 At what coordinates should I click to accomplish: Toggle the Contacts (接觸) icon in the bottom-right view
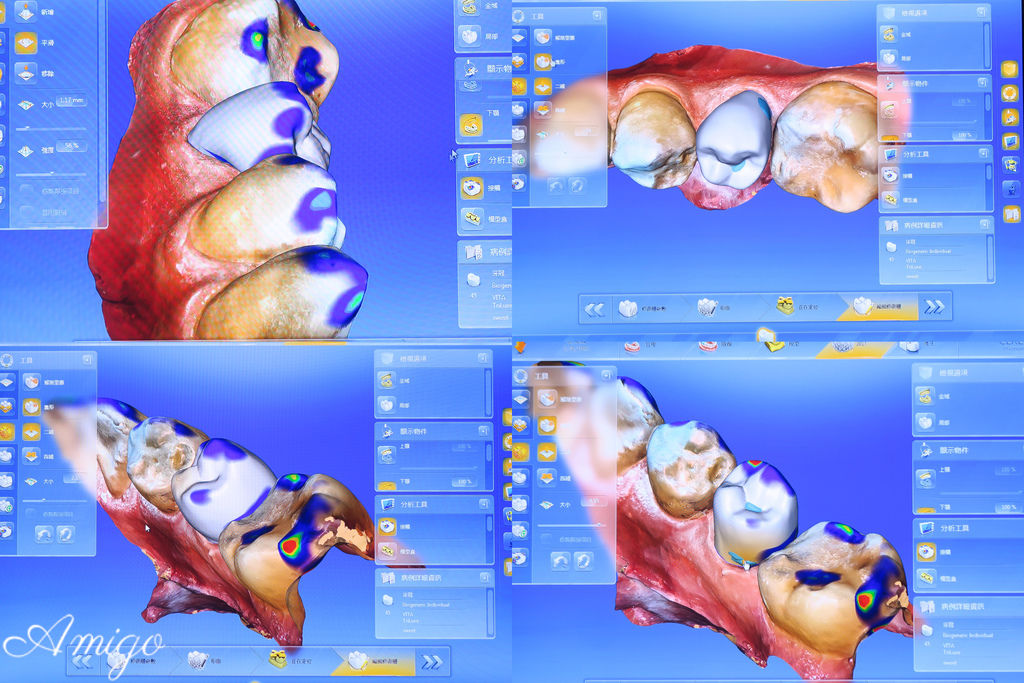coord(926,552)
